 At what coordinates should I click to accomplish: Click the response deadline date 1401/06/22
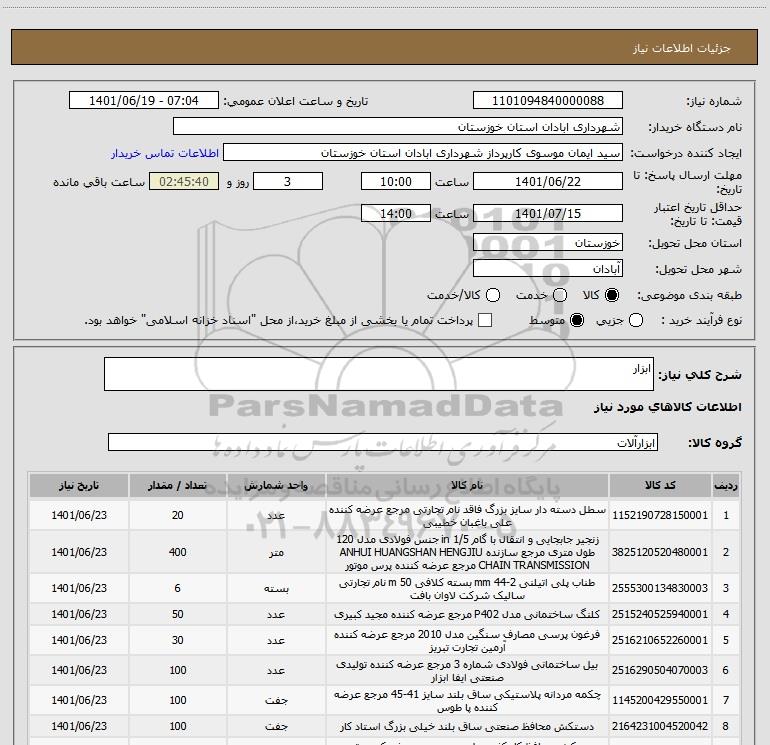tap(548, 182)
